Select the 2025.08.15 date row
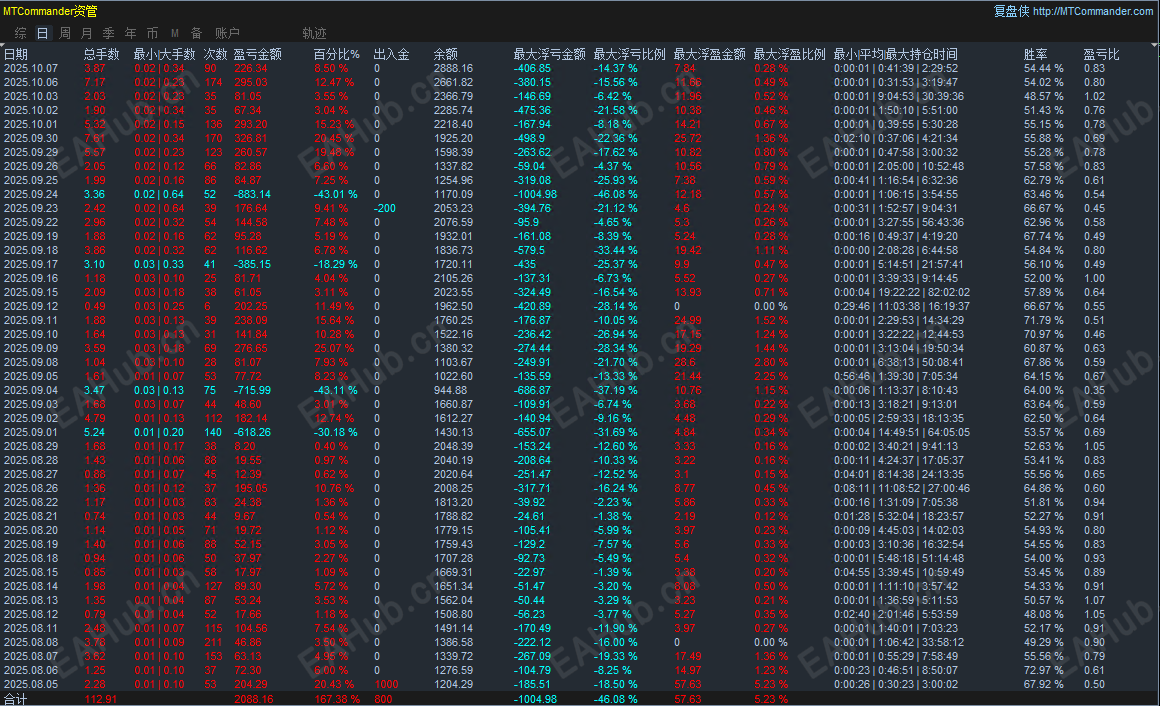The height and width of the screenshot is (706, 1160). point(30,572)
